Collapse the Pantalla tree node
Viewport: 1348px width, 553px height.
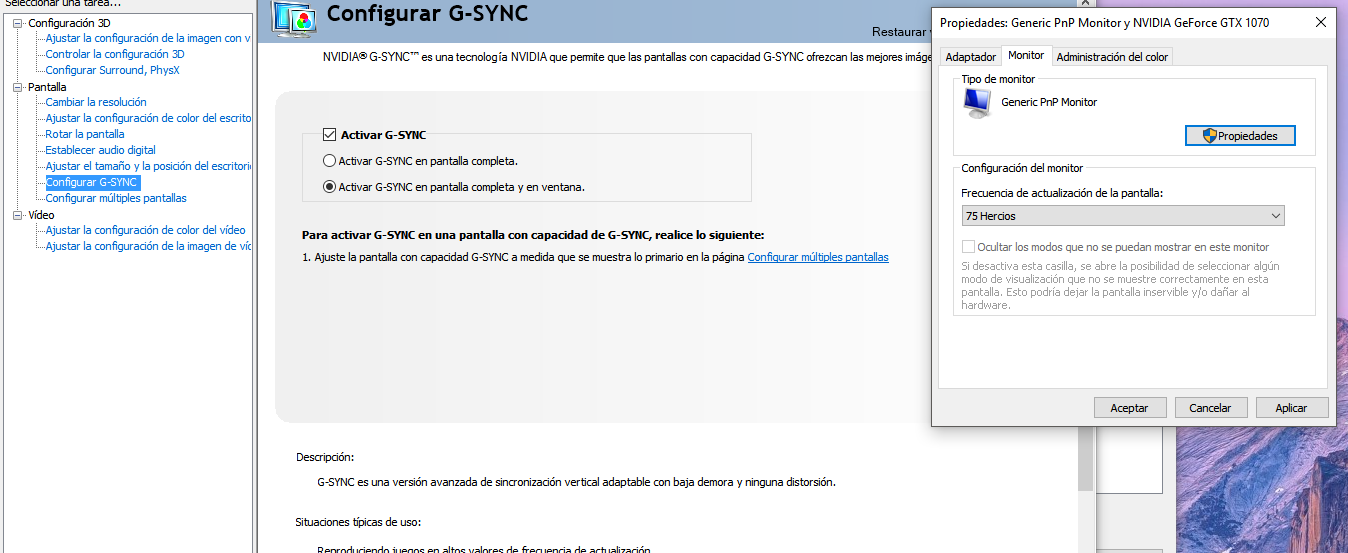[19, 87]
